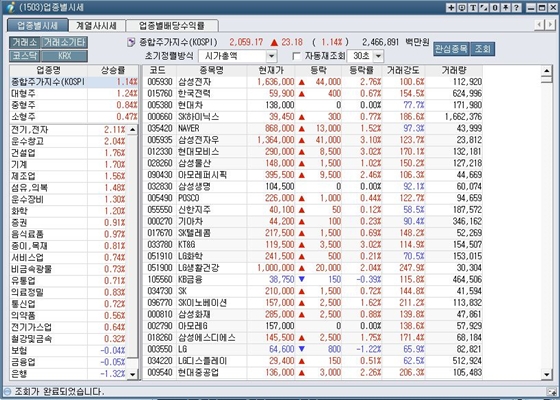
Task: Select the 의약품 sector row
Action: tap(68, 316)
